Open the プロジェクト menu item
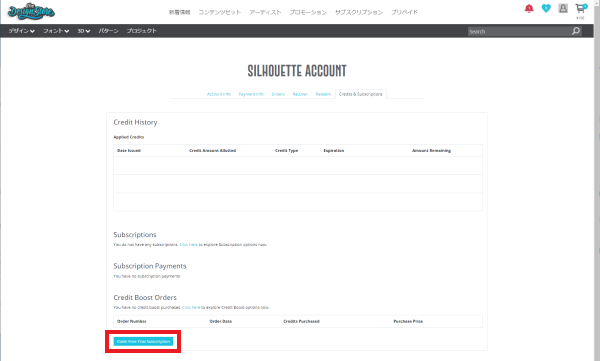The height and width of the screenshot is (361, 600). (142, 31)
